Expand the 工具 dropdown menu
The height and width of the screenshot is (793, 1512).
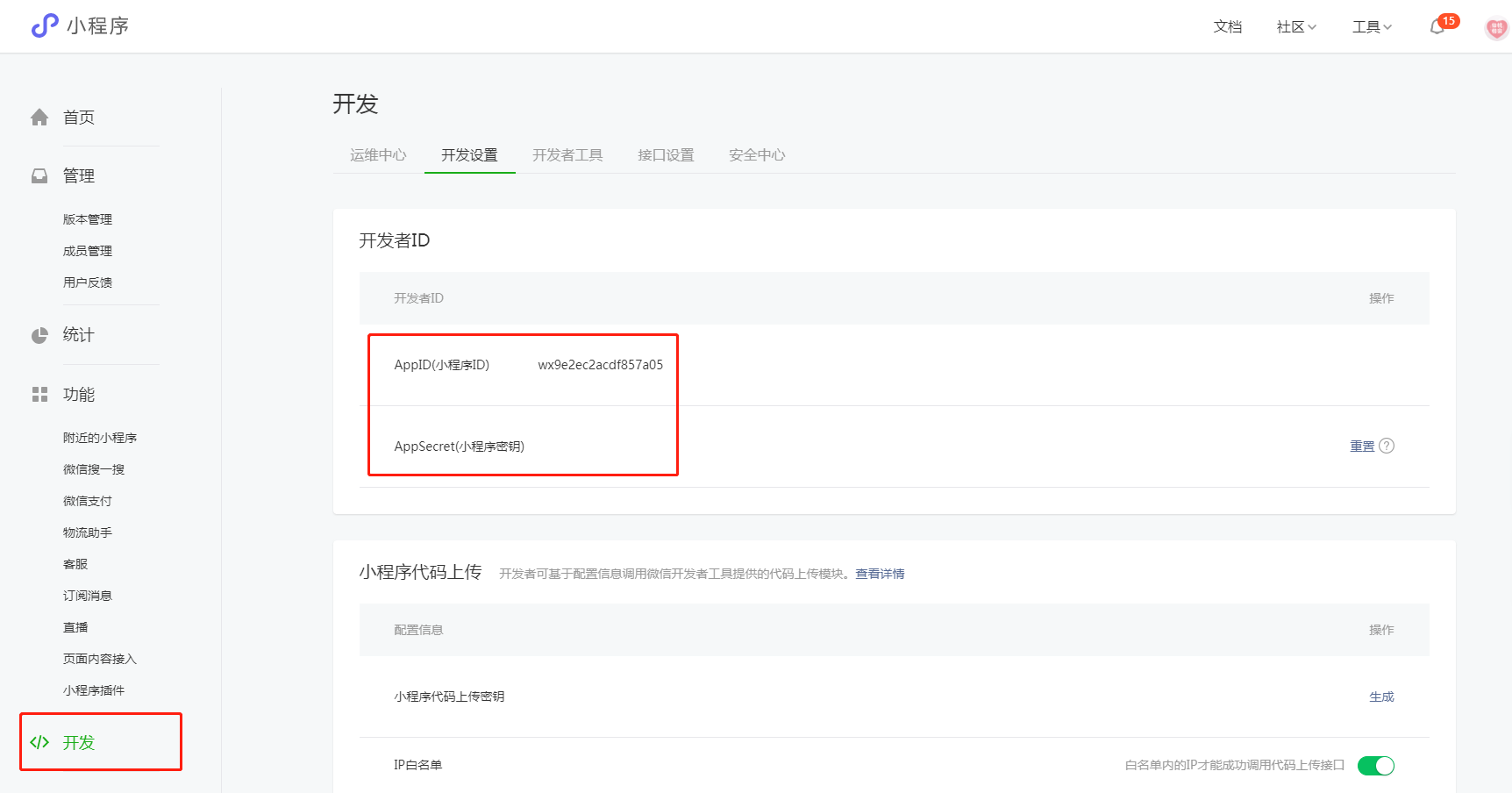(1372, 27)
